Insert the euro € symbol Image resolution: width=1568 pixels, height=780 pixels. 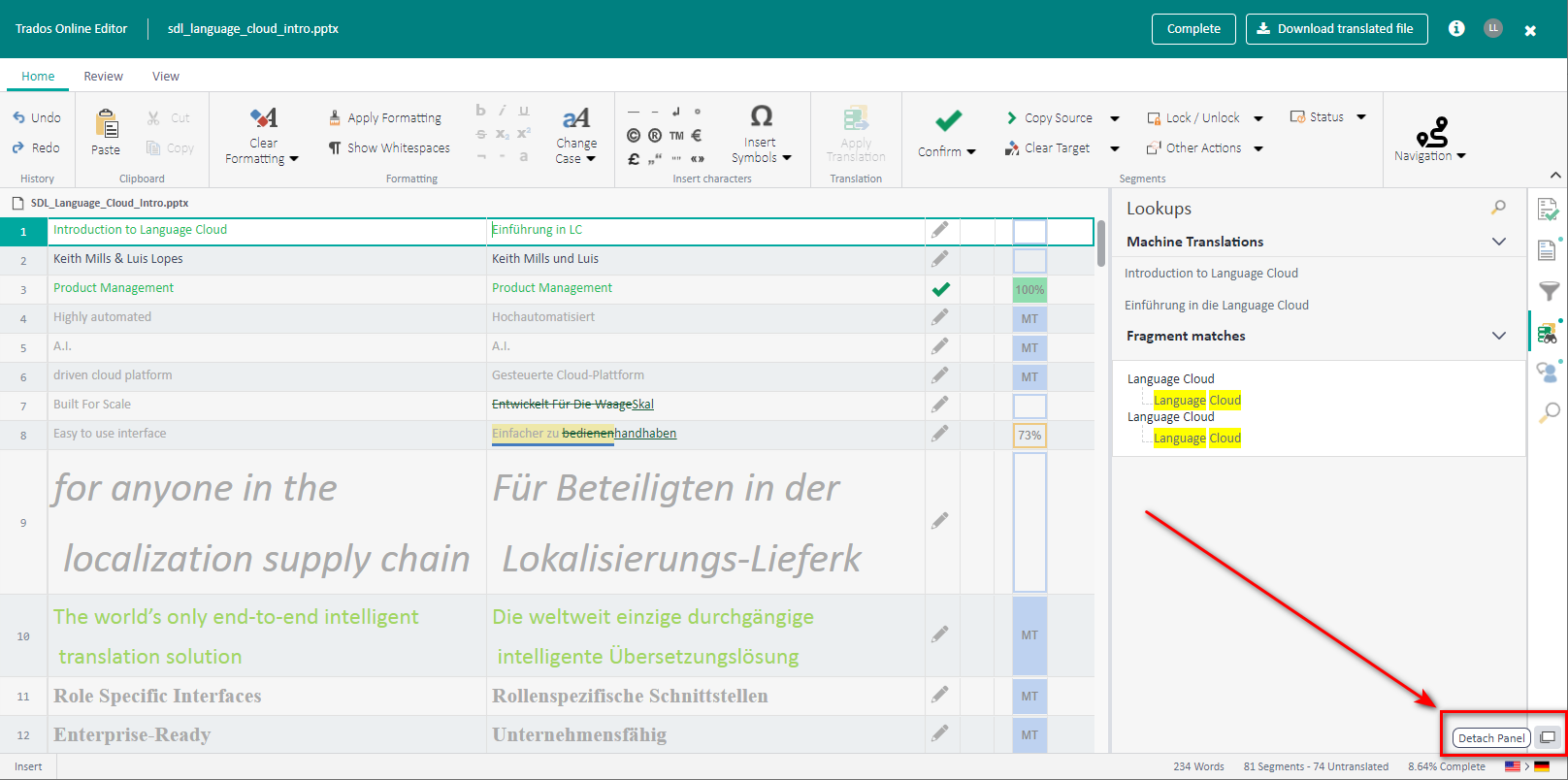697,136
